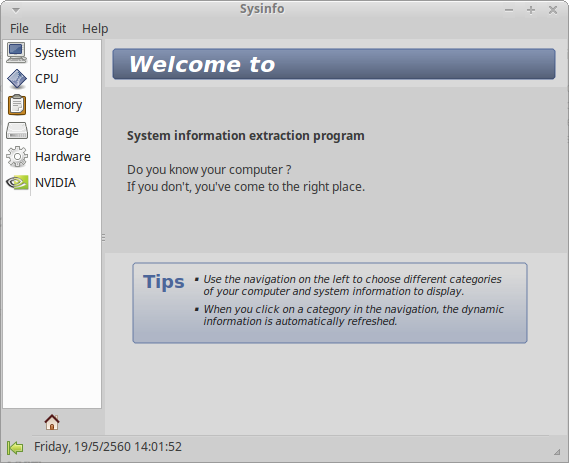Select the Memory category label

59,105
